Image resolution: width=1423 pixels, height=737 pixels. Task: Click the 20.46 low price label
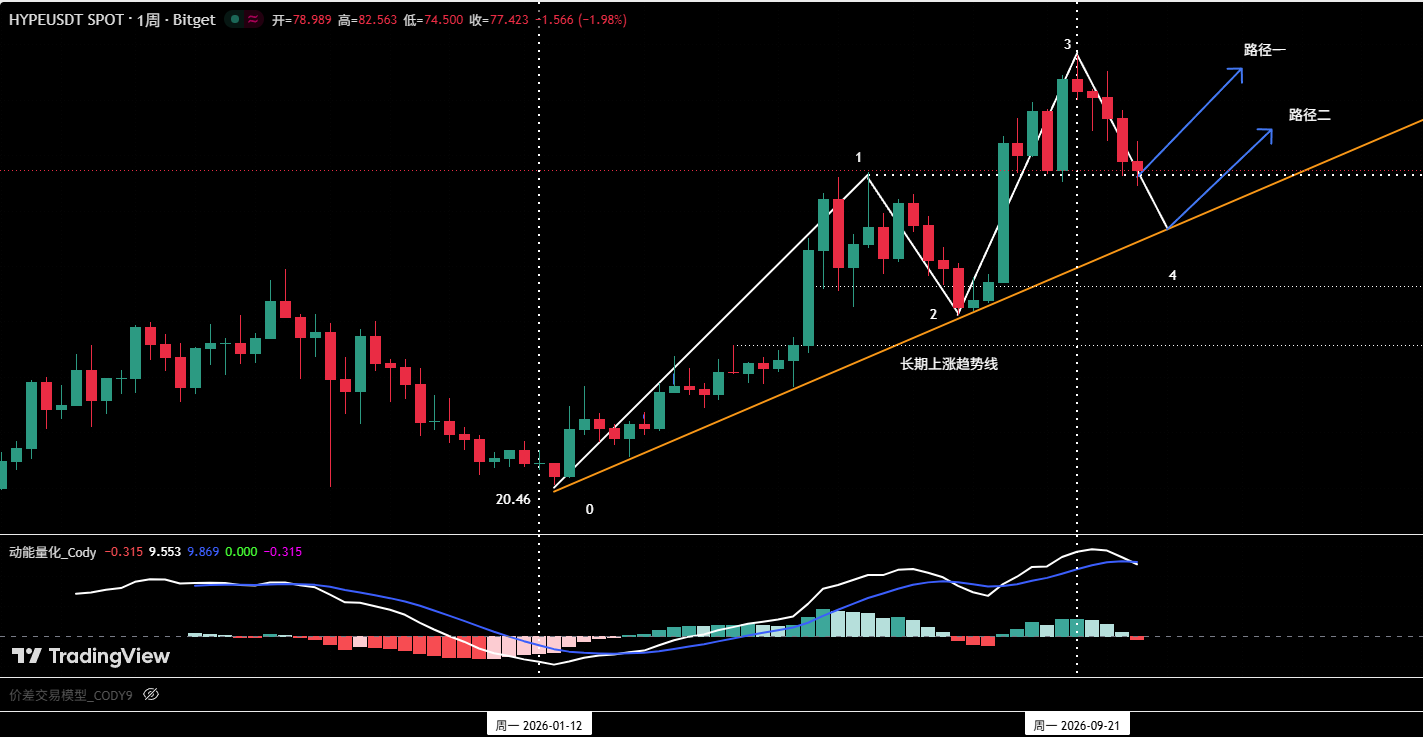513,499
